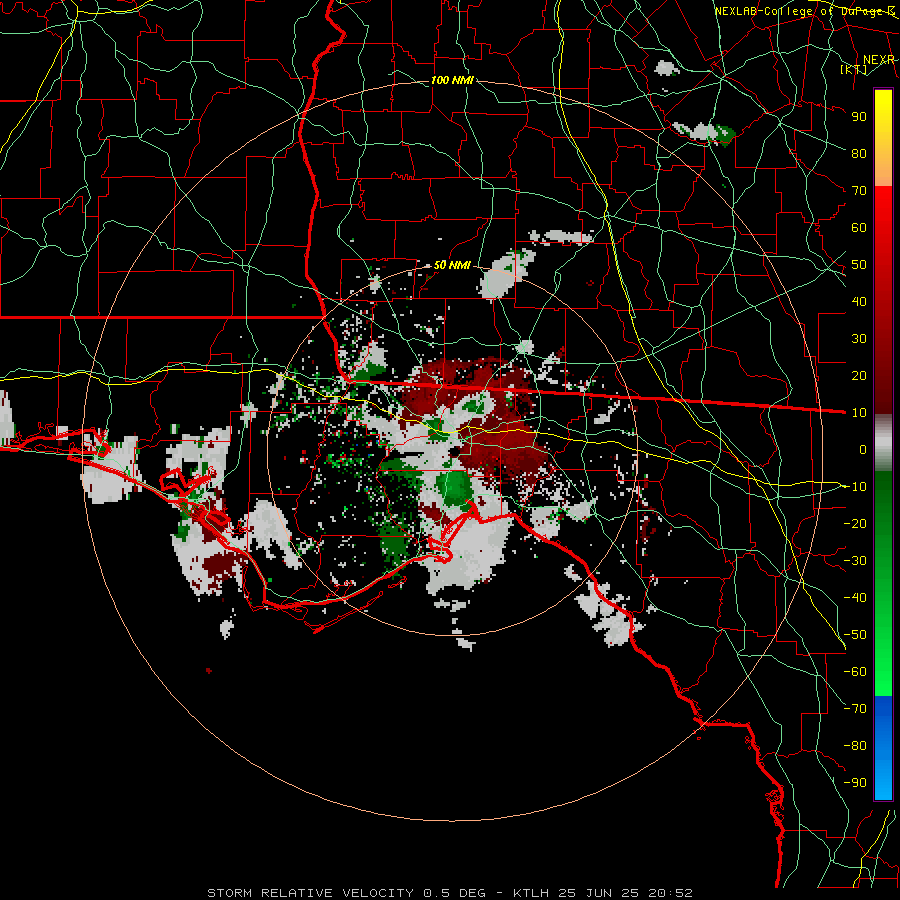Click the -70 value on velocity scale
The width and height of the screenshot is (900, 900).
(x=855, y=709)
